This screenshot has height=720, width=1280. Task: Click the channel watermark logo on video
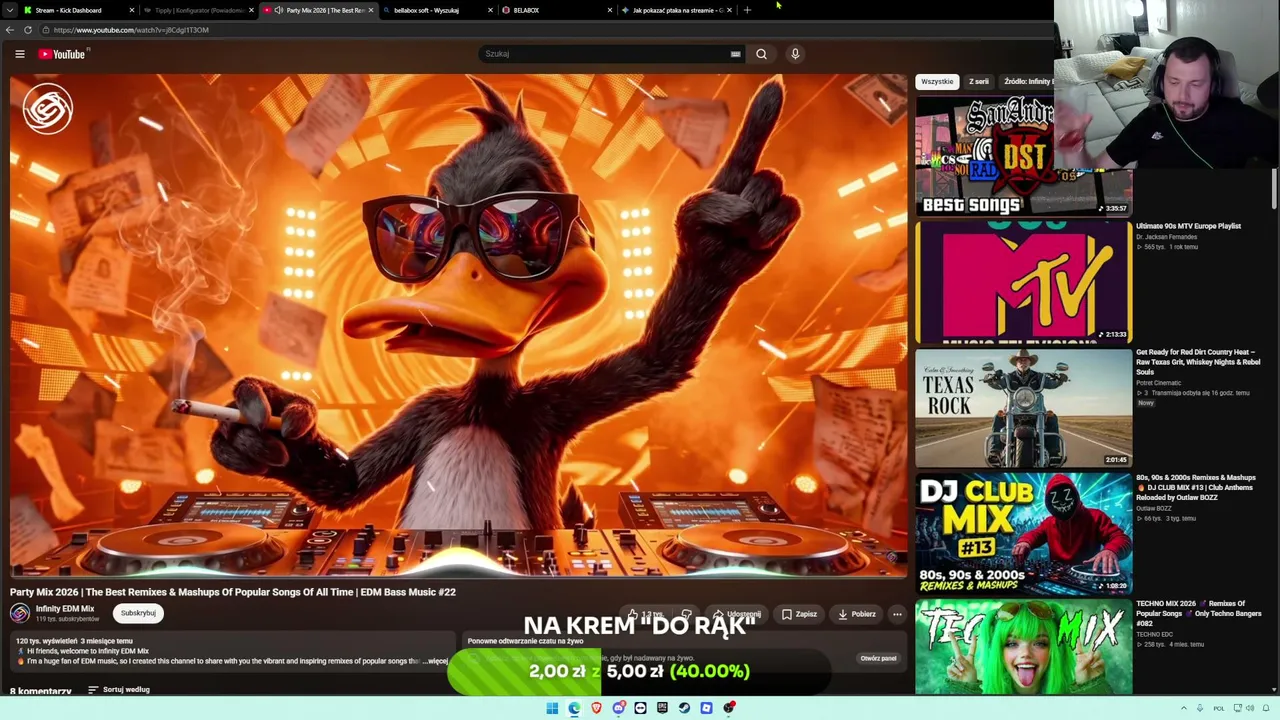click(x=48, y=108)
